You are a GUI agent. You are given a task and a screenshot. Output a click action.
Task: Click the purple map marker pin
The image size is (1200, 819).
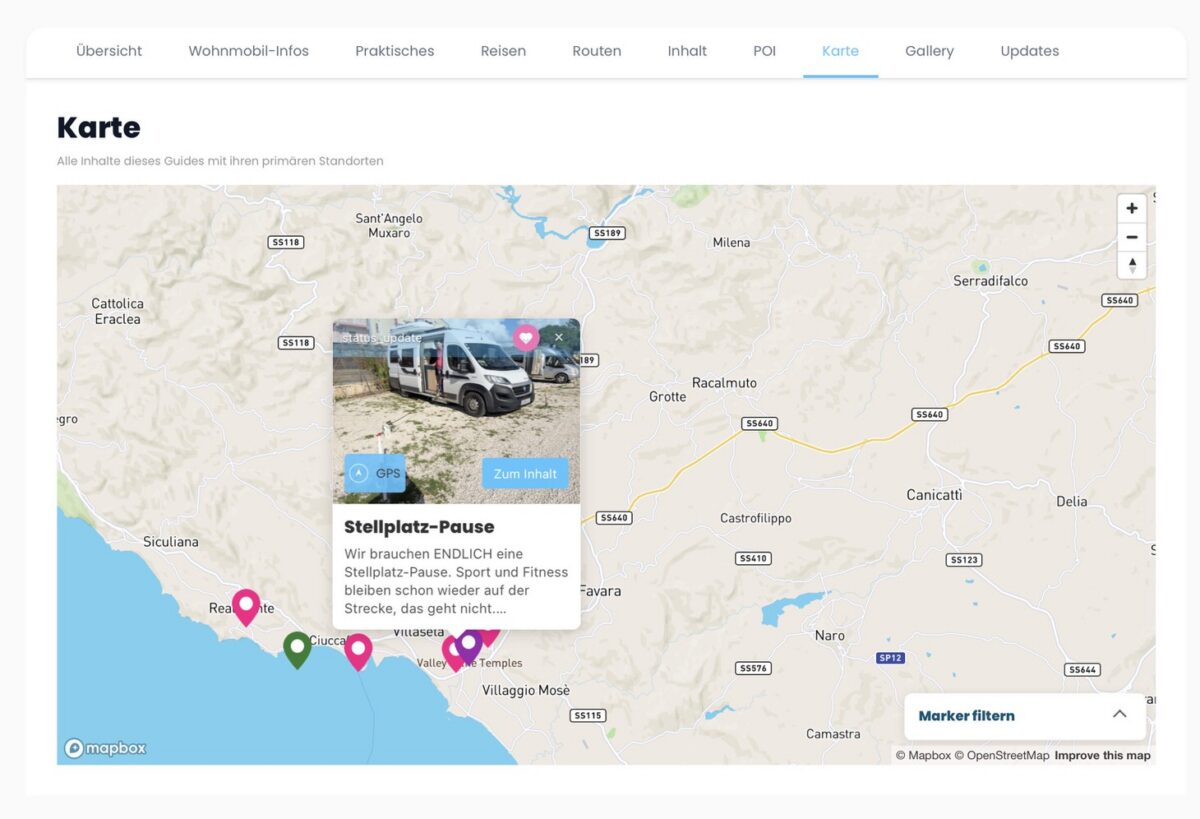click(x=469, y=643)
